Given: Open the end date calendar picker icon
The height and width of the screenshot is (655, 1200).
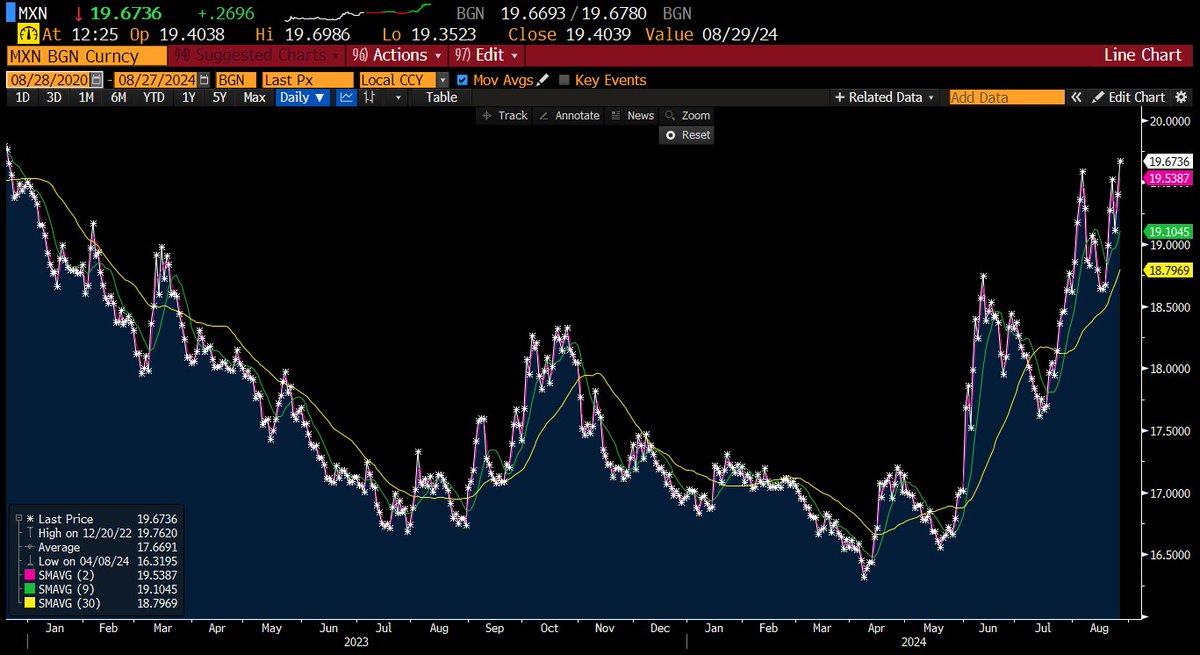Looking at the screenshot, I should tap(206, 80).
